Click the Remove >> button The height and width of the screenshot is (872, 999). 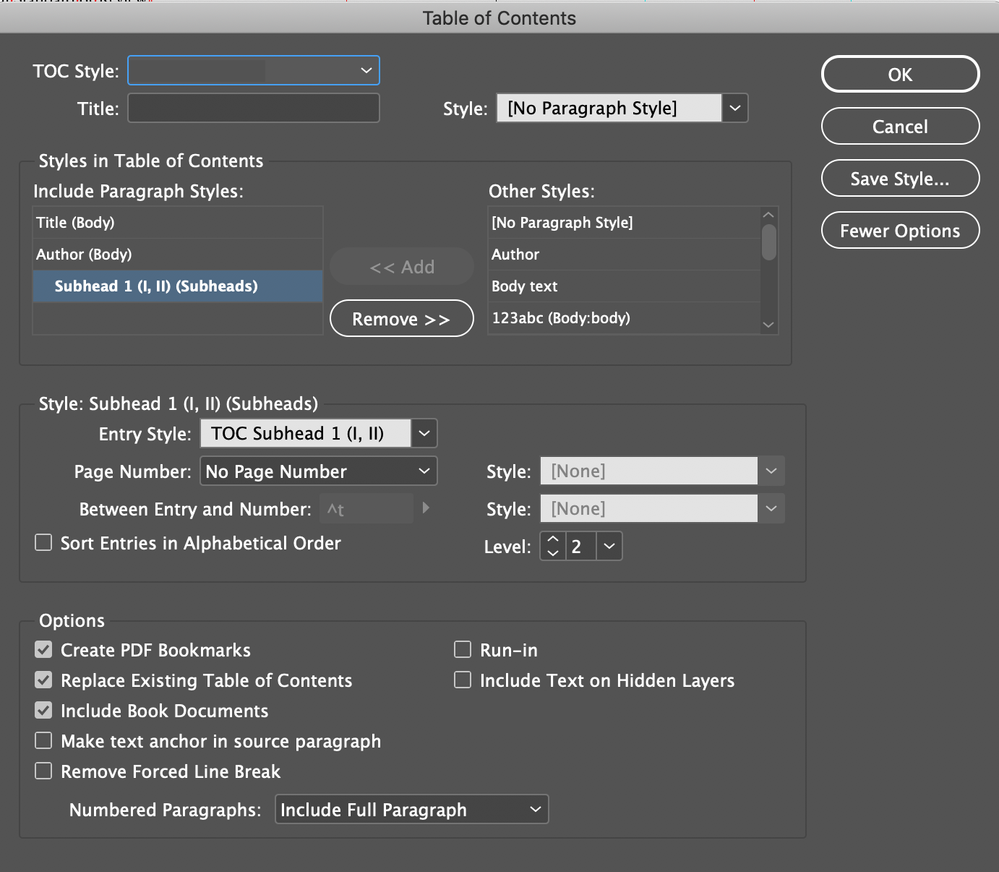[401, 319]
